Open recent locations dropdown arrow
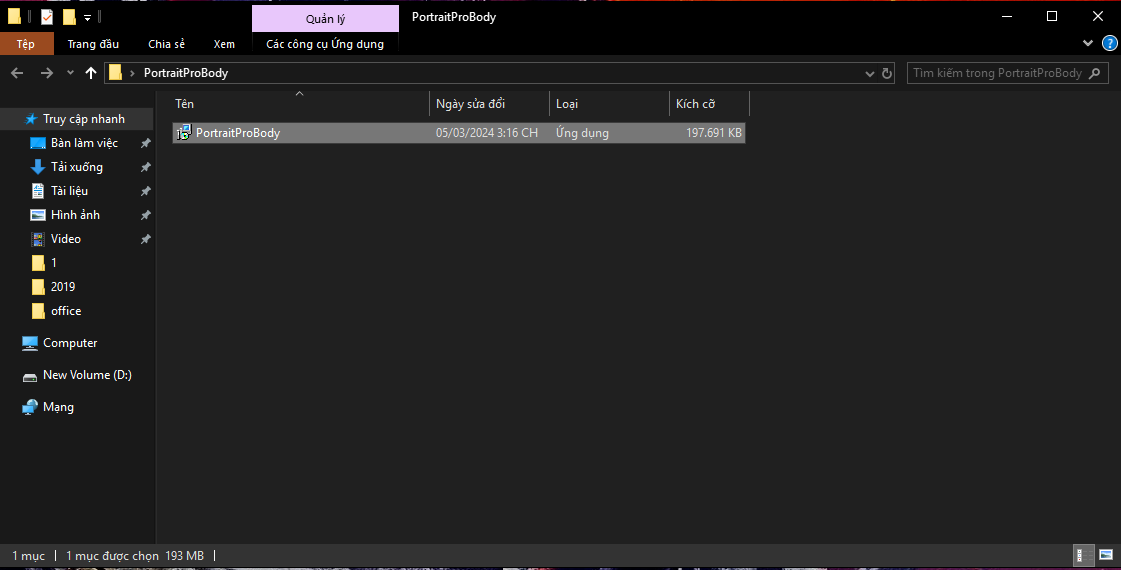Viewport: 1121px width, 570px height. pyautogui.click(x=70, y=73)
